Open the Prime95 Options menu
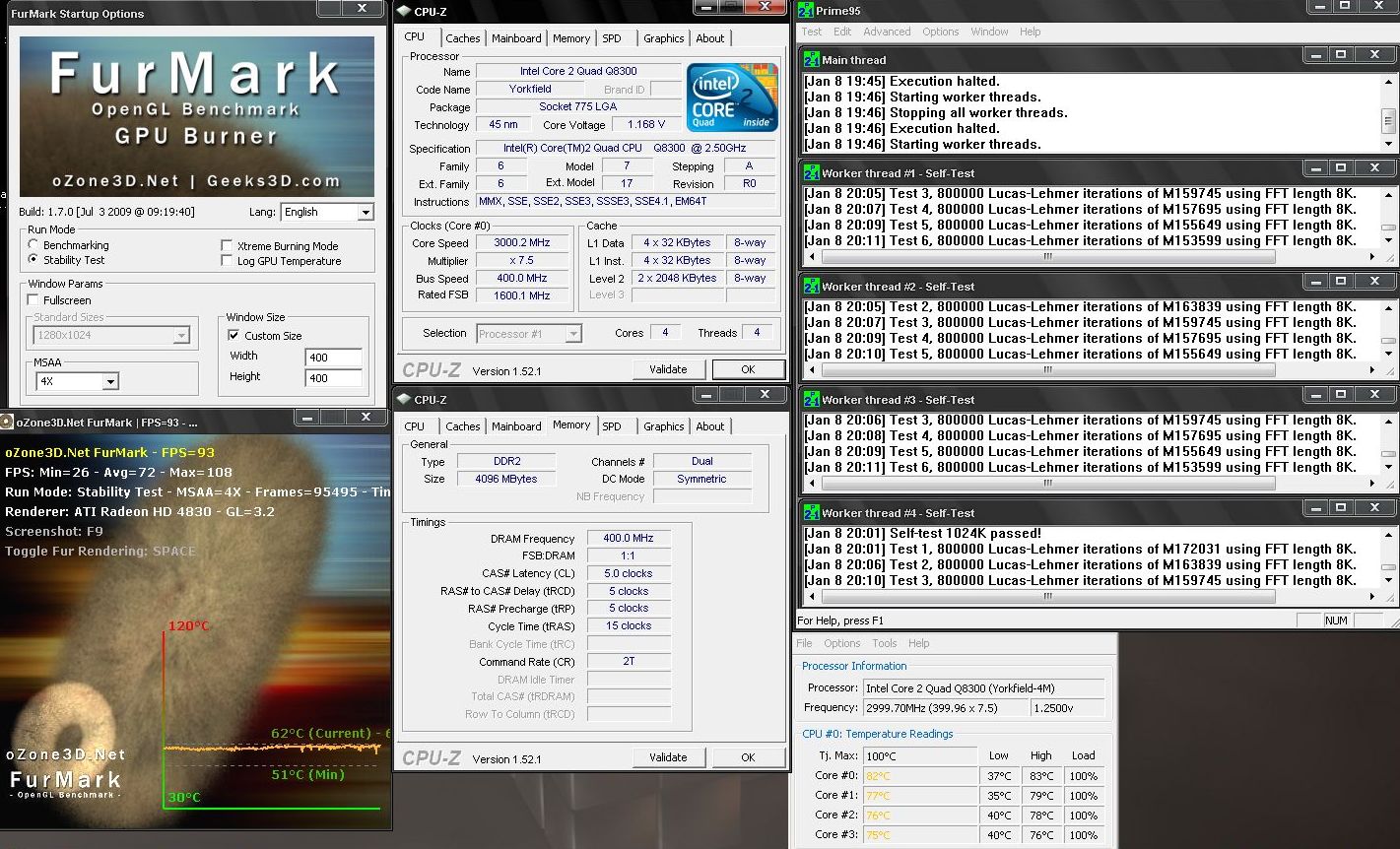1400x849 pixels. click(941, 32)
